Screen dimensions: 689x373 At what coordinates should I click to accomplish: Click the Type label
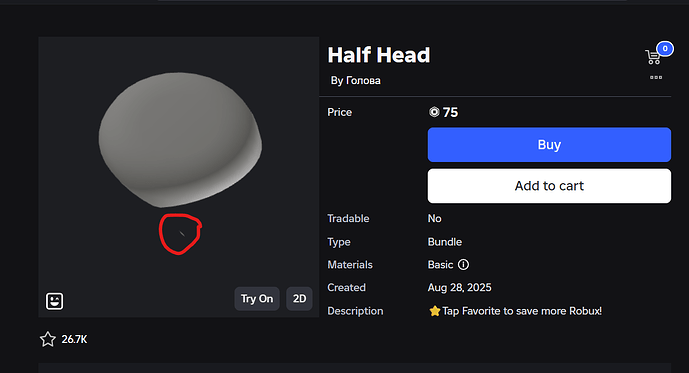[339, 242]
